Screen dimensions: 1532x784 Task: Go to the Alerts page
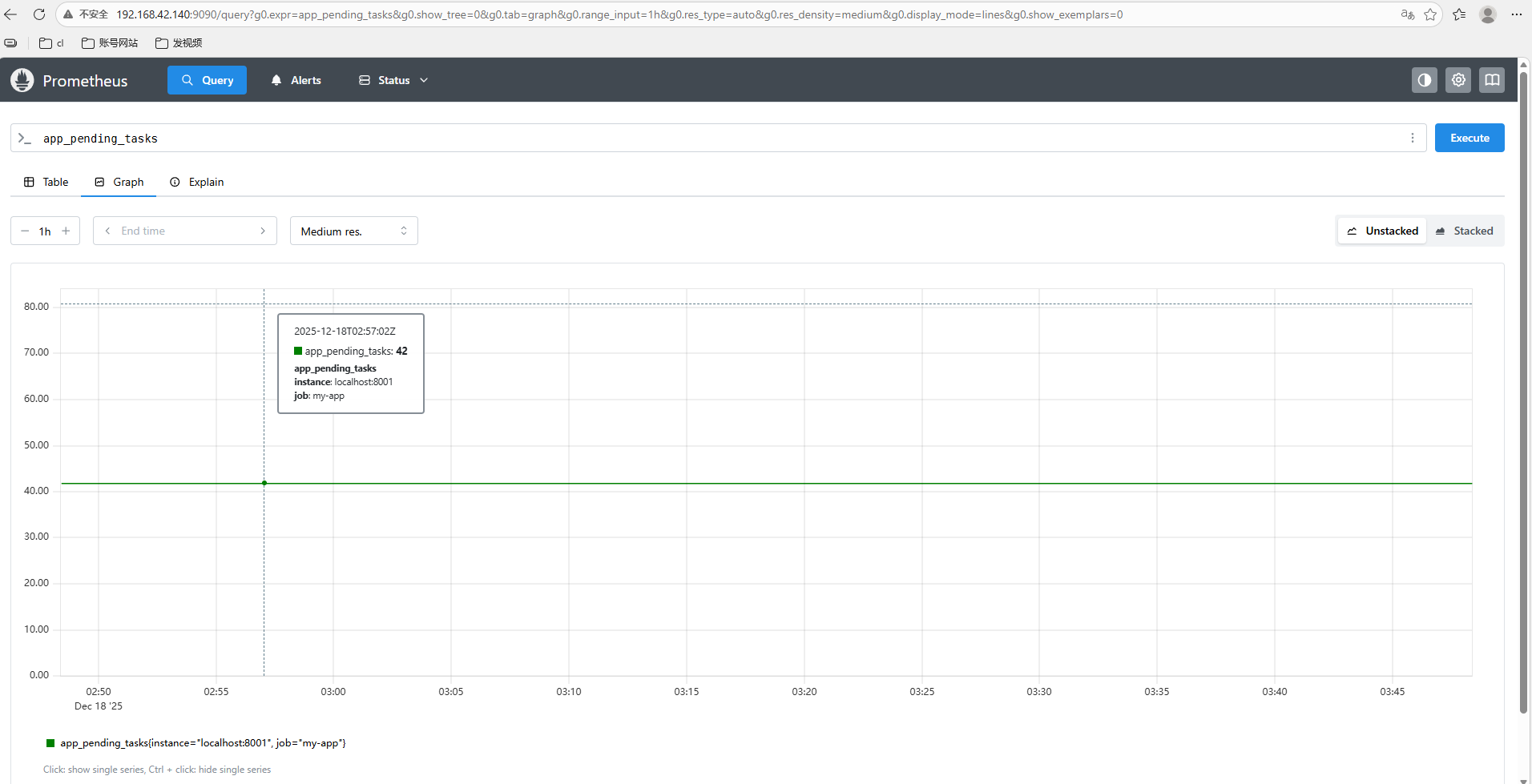tap(296, 80)
